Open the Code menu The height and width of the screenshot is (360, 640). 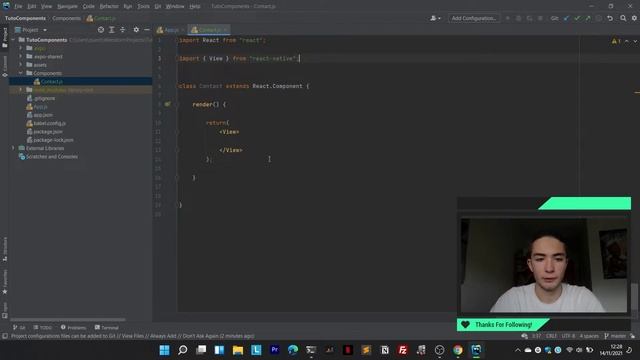pos(89,6)
